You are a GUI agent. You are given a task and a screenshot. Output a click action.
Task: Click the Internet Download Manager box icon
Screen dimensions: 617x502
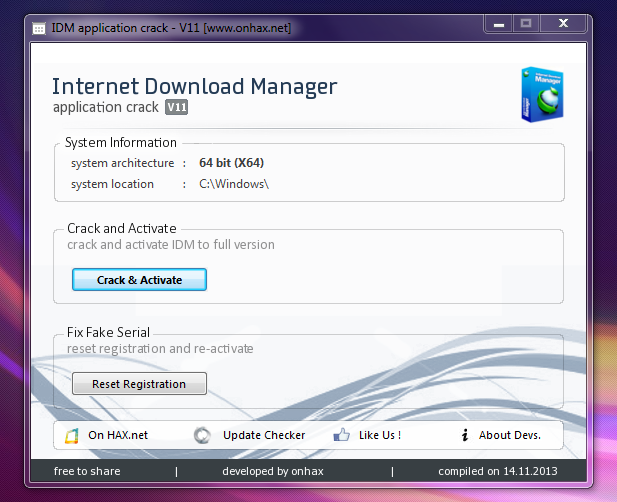point(542,94)
